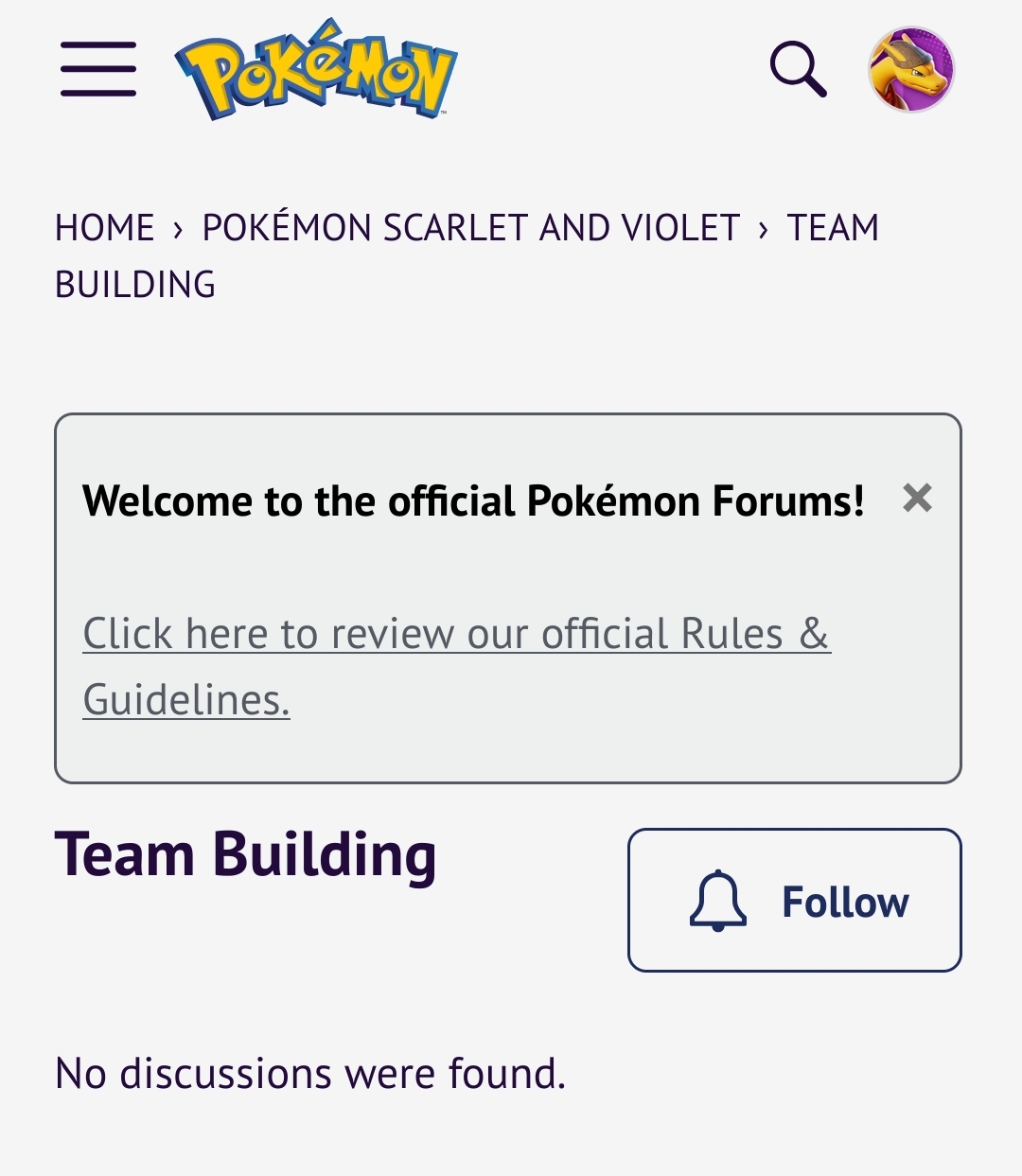The width and height of the screenshot is (1022, 1176).
Task: Open the POKÉMON SCARLET AND VIOLET breadcrumb
Action: pyautogui.click(x=470, y=228)
